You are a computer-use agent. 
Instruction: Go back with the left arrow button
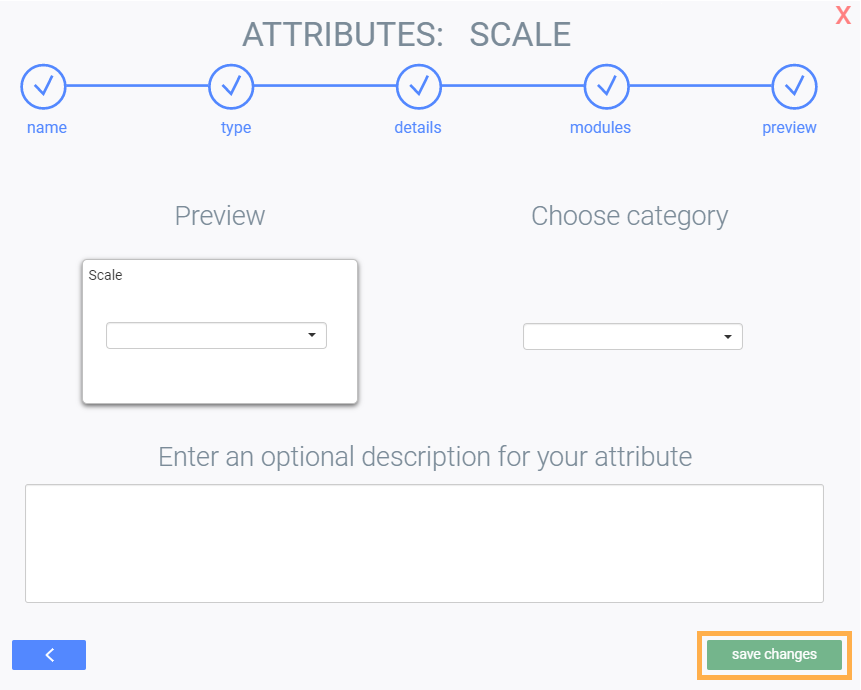pyautogui.click(x=49, y=655)
